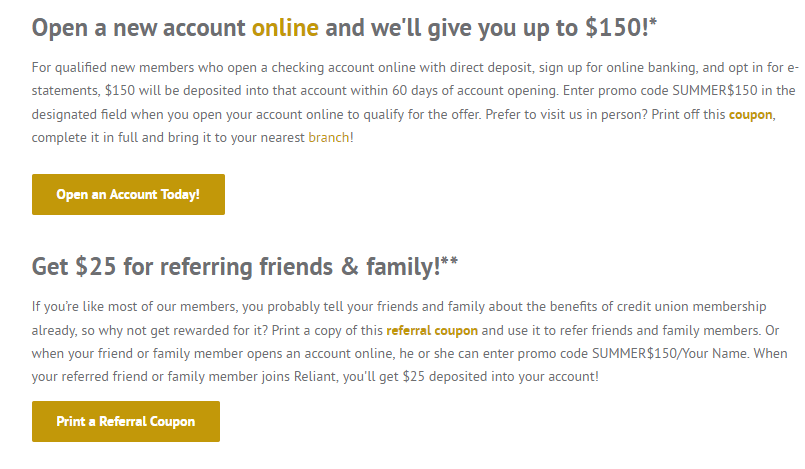The image size is (805, 469).
Task: Open the inline "referral coupon" link
Action: (432, 330)
